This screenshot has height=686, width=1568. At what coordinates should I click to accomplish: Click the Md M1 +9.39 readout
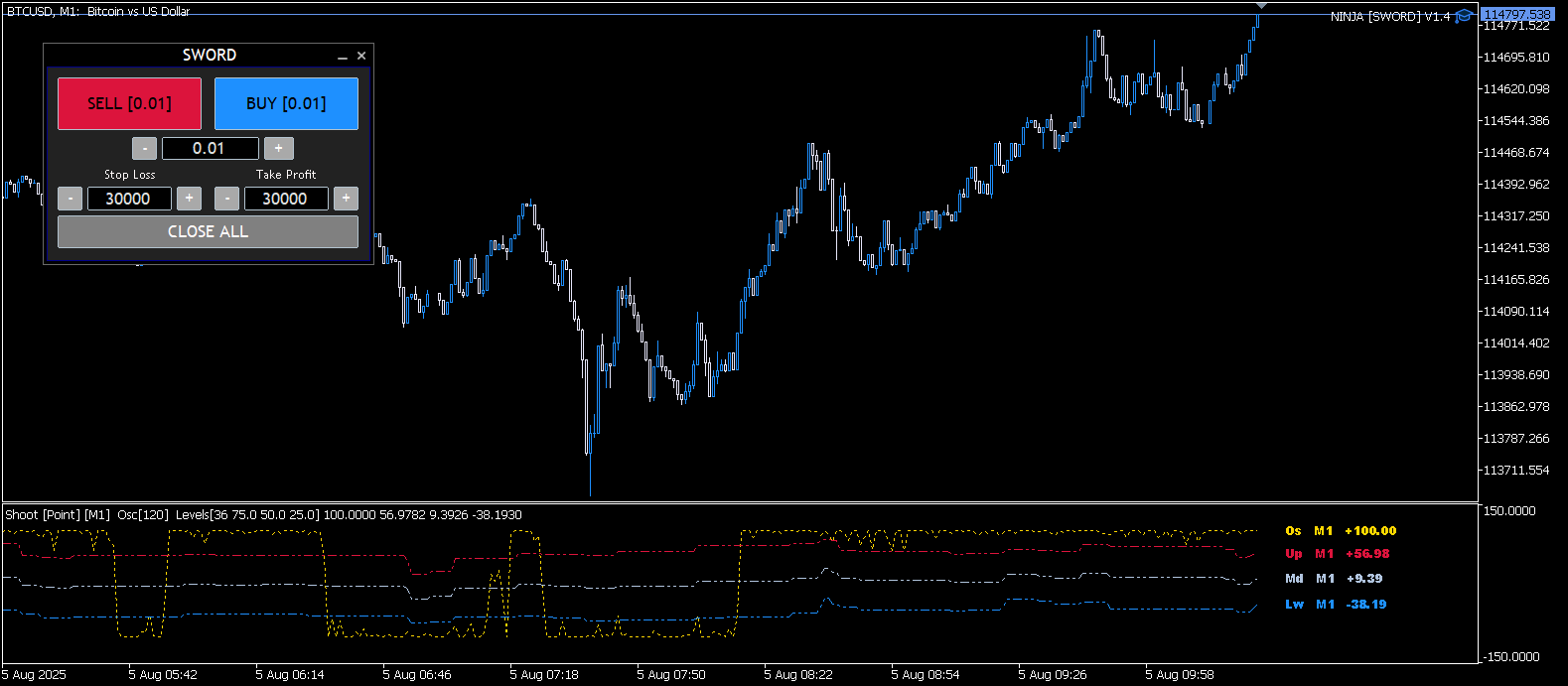[x=1334, y=579]
